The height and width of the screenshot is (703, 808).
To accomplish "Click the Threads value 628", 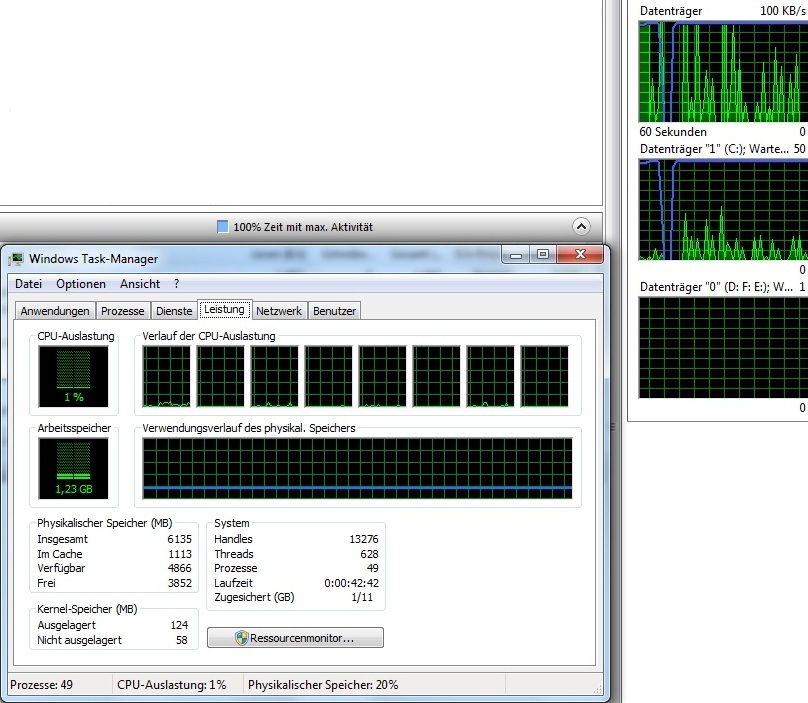I will tap(369, 554).
